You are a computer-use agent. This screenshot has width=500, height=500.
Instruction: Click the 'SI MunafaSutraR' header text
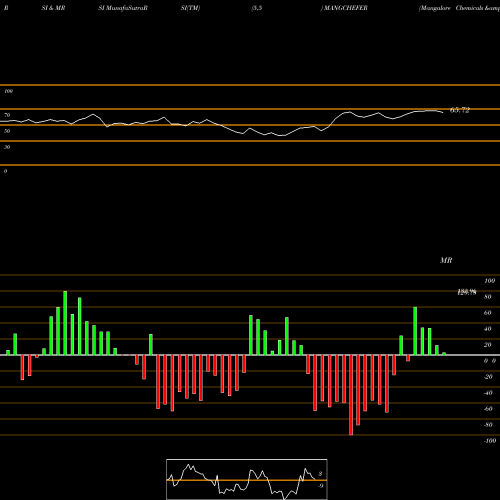123,8
